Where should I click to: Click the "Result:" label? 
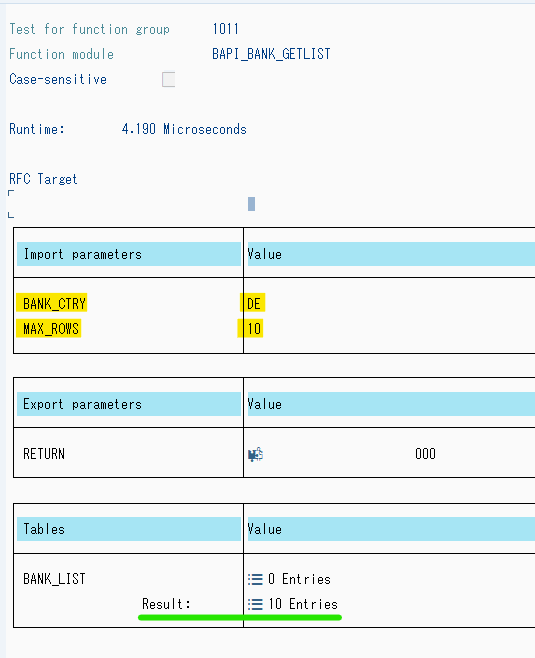(x=166, y=604)
